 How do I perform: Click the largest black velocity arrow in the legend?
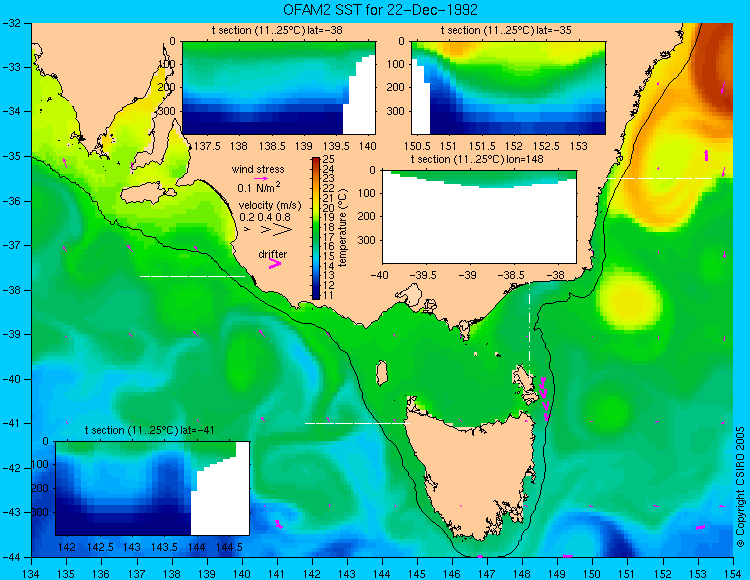(282, 229)
